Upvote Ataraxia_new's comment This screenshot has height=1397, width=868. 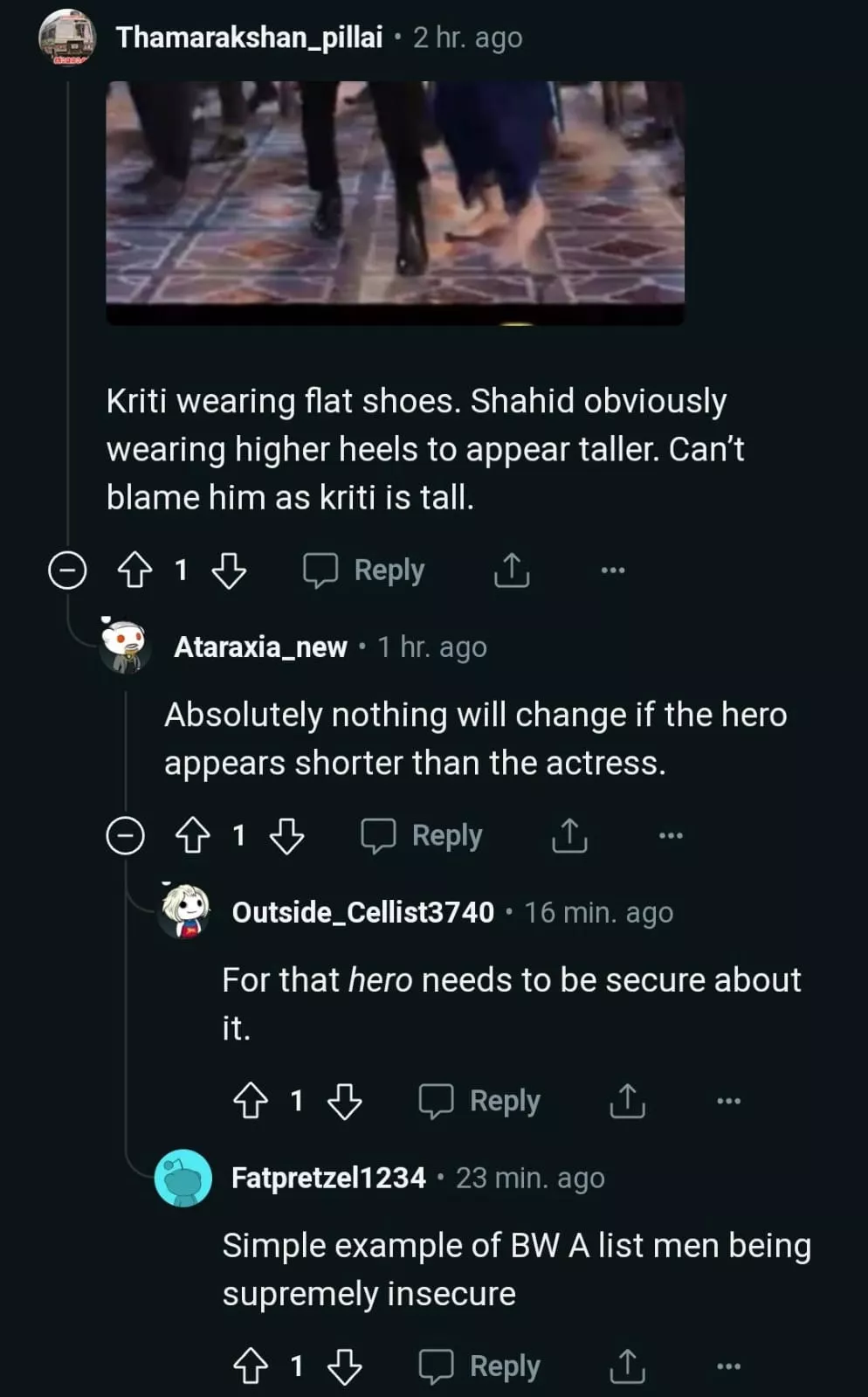192,836
